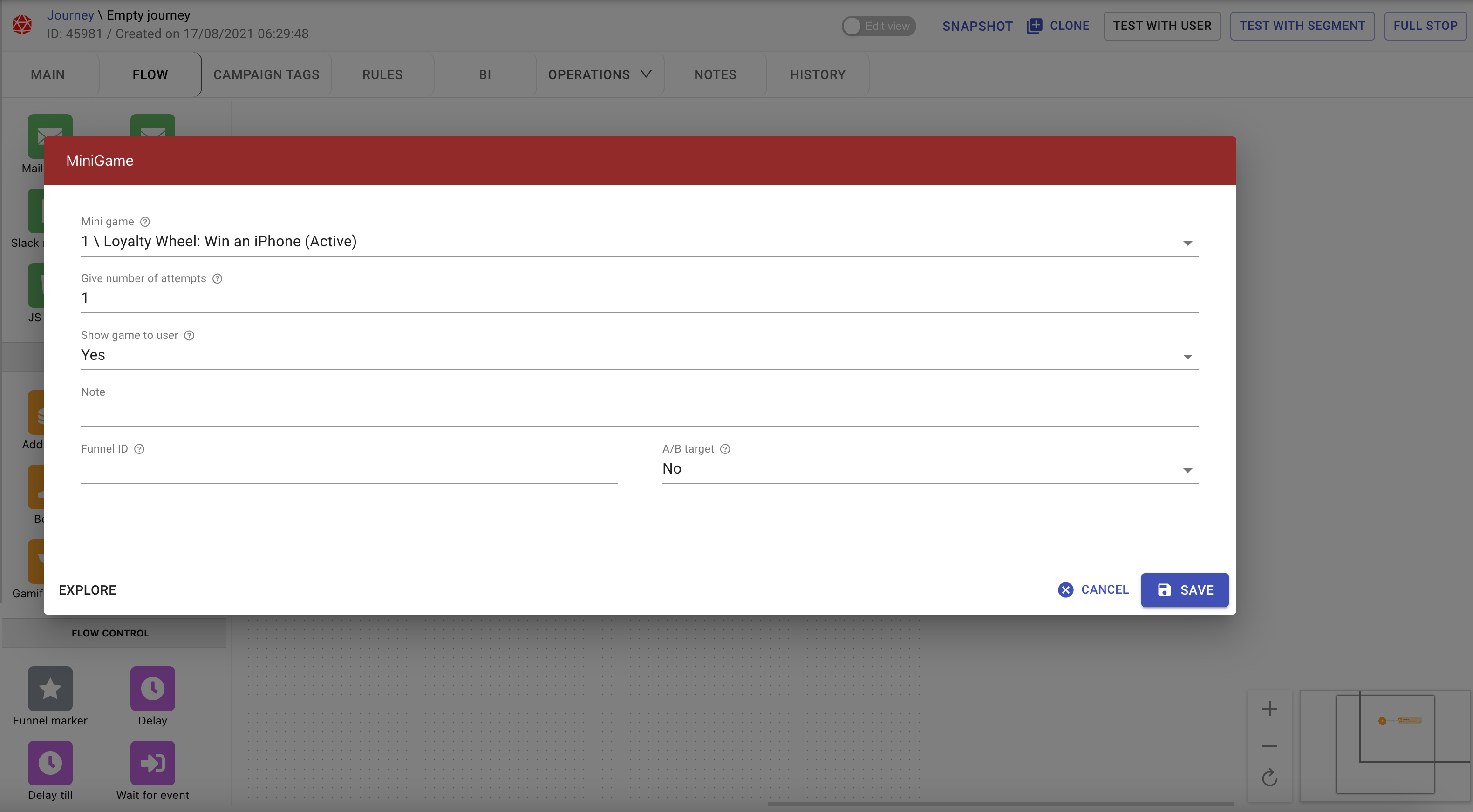
Task: Select the Wait for event icon
Action: 152,763
